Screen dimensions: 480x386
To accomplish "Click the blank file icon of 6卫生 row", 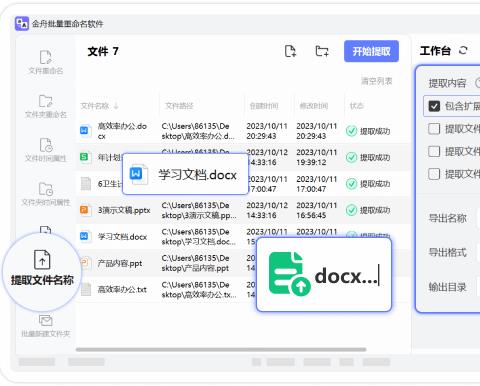I will pos(86,183).
